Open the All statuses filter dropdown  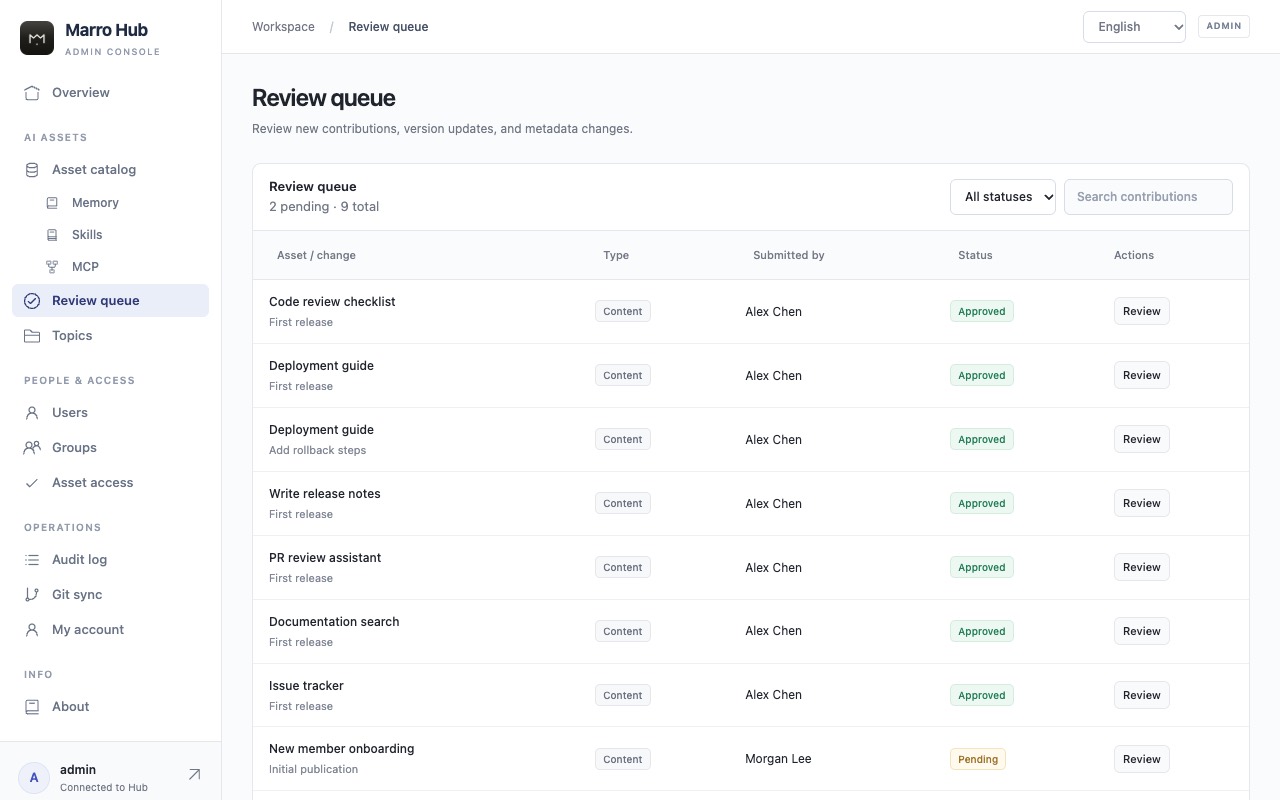1003,197
